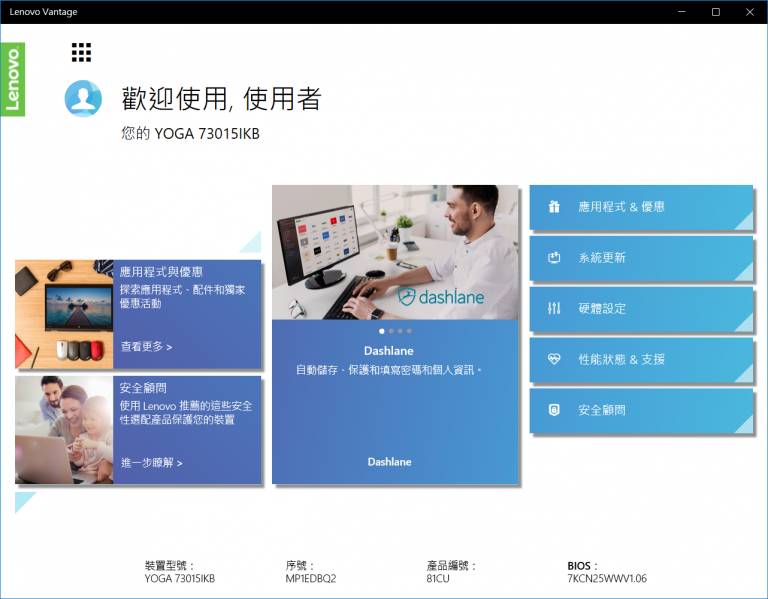Click the 應用程式與優惠 card heading
The width and height of the screenshot is (768, 599).
pos(161,272)
